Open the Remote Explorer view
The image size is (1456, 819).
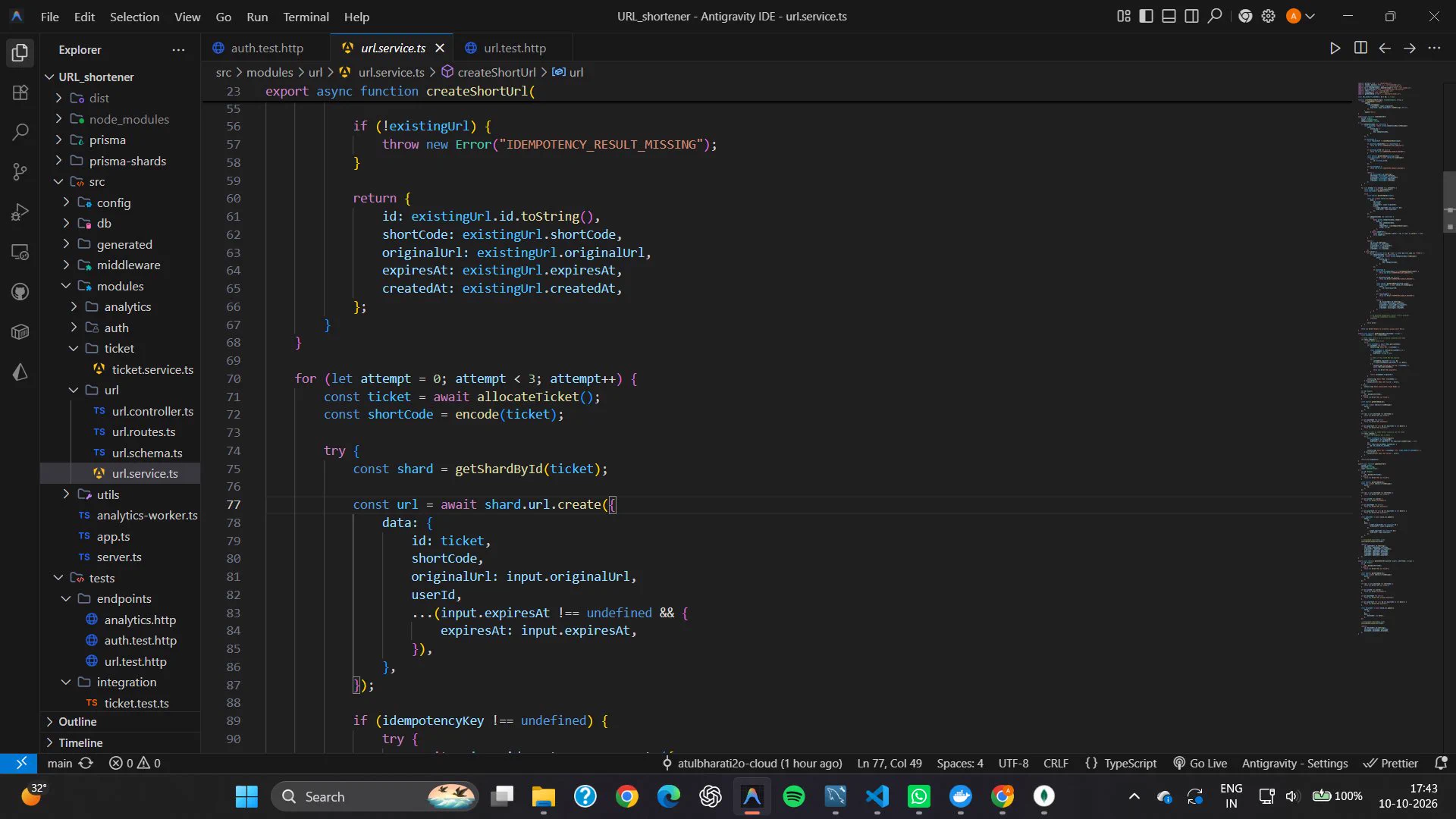(x=20, y=252)
